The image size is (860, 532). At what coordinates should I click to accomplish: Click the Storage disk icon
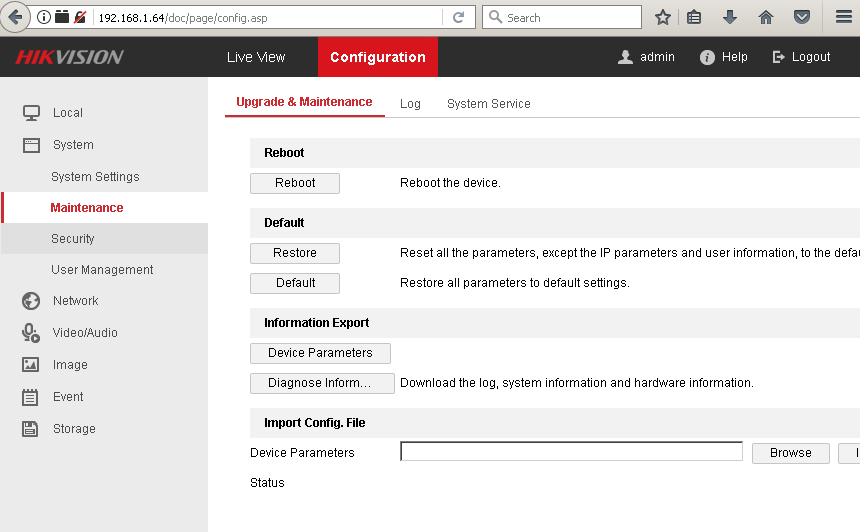(x=31, y=429)
